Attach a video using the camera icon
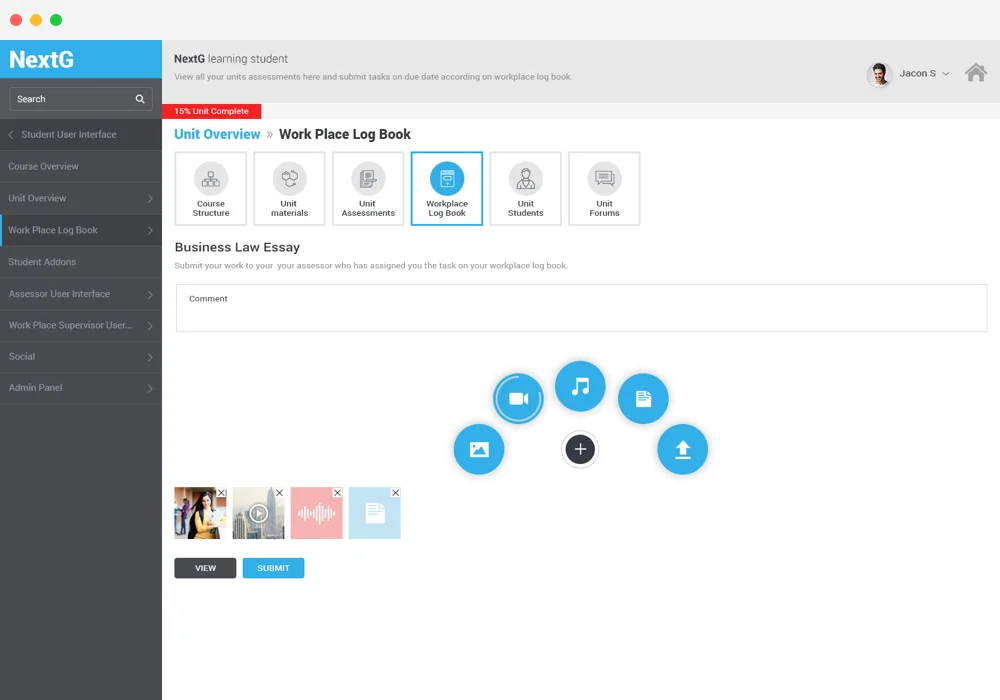 (x=518, y=397)
